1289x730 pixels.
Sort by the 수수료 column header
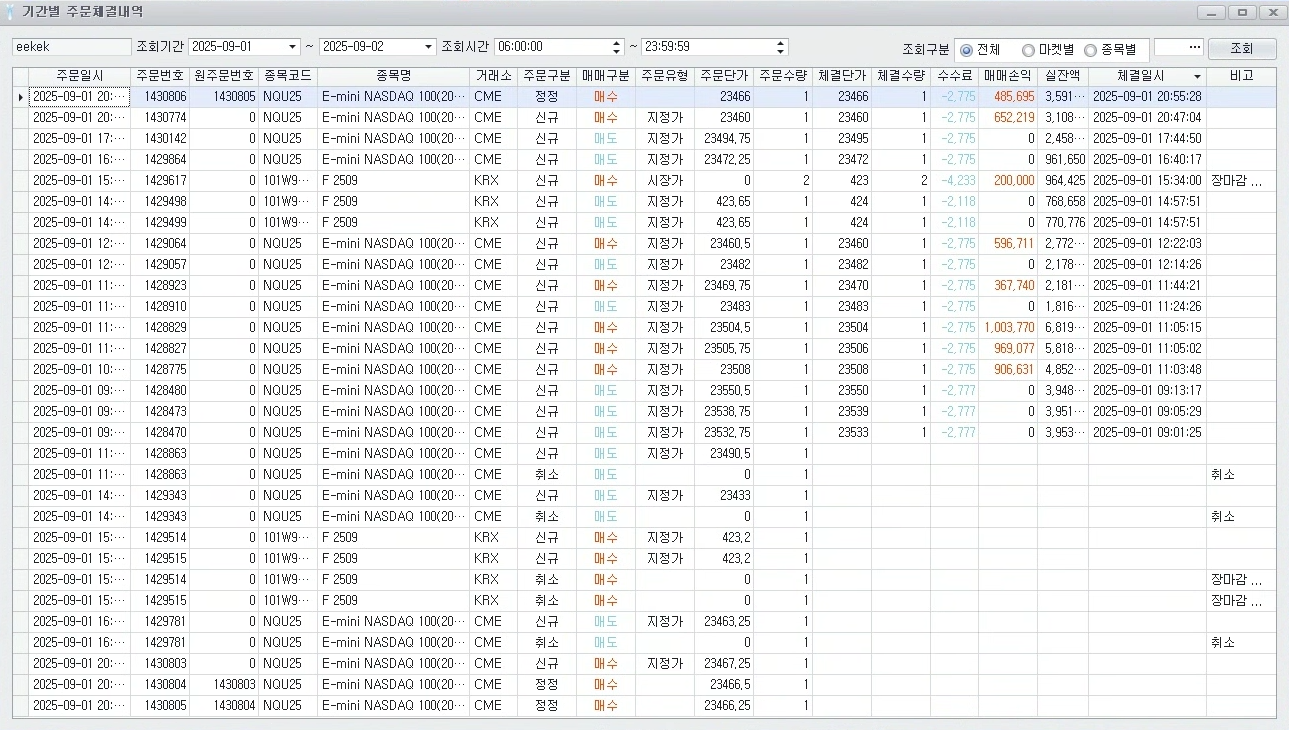[955, 76]
